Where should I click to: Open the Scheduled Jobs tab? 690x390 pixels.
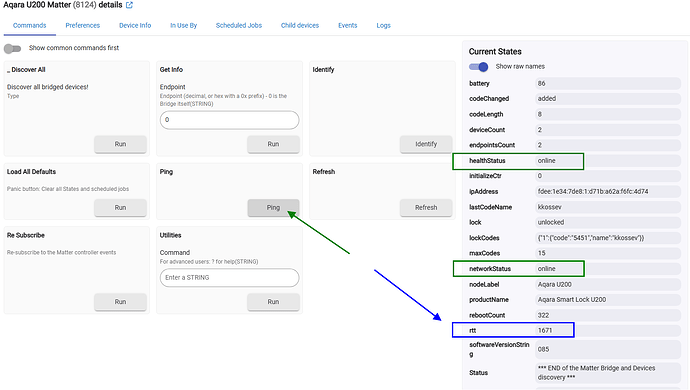239,26
